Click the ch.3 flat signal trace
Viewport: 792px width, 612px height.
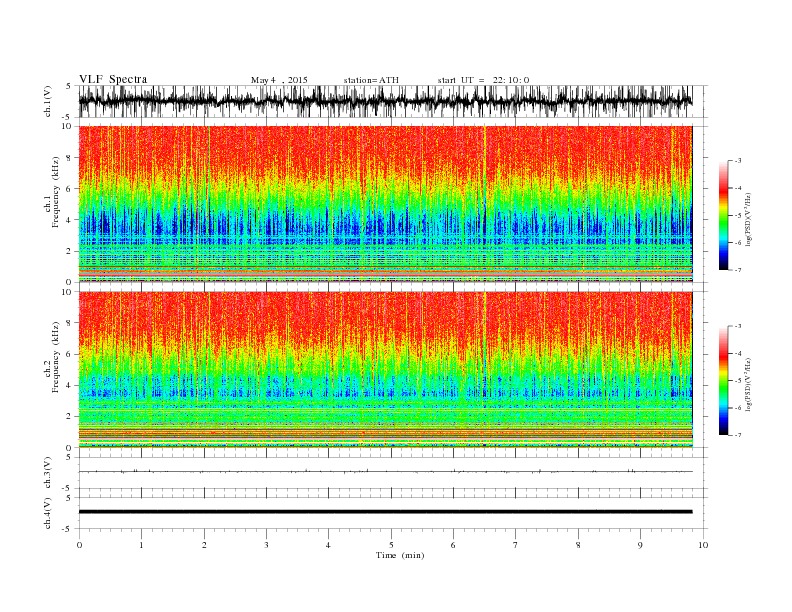tap(385, 472)
